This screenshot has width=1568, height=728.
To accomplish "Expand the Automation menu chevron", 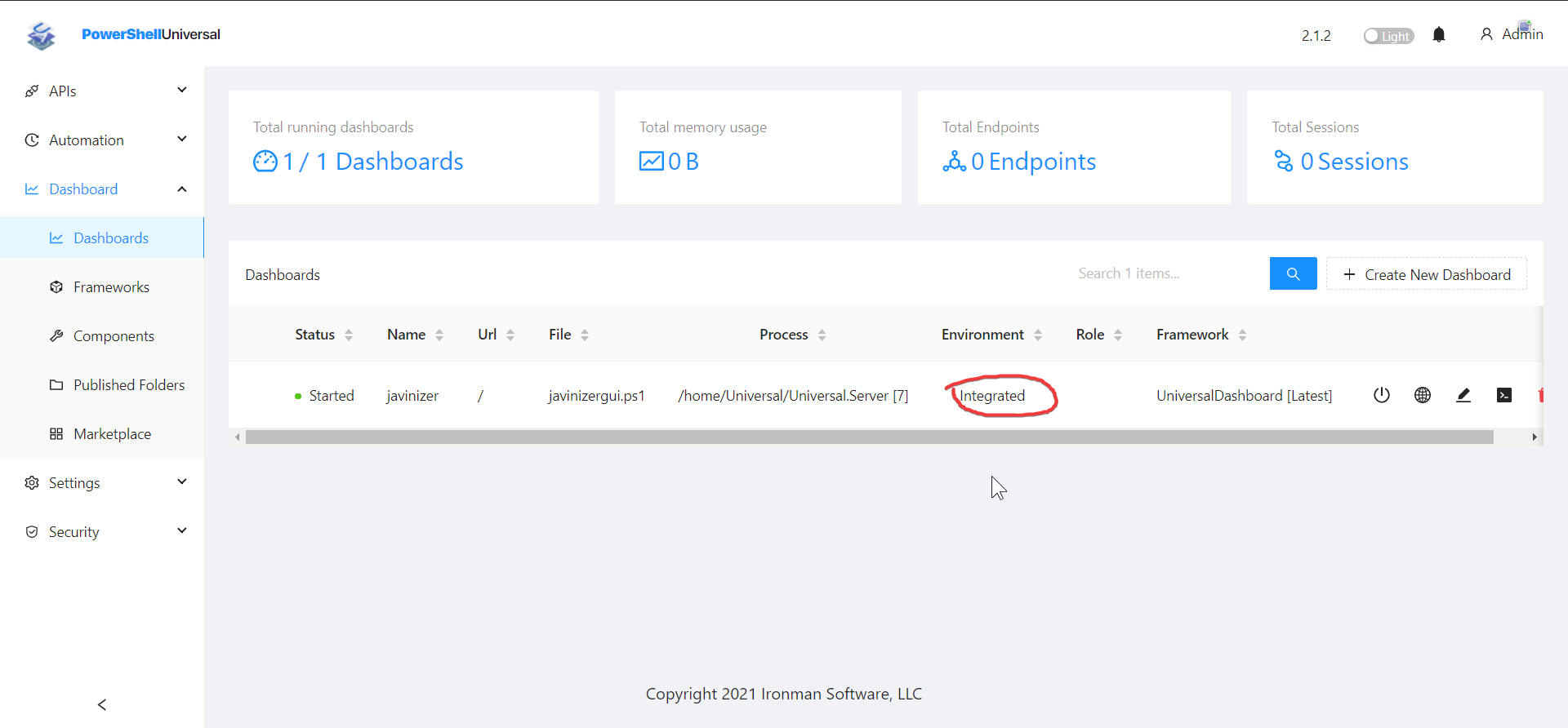I will pyautogui.click(x=182, y=139).
